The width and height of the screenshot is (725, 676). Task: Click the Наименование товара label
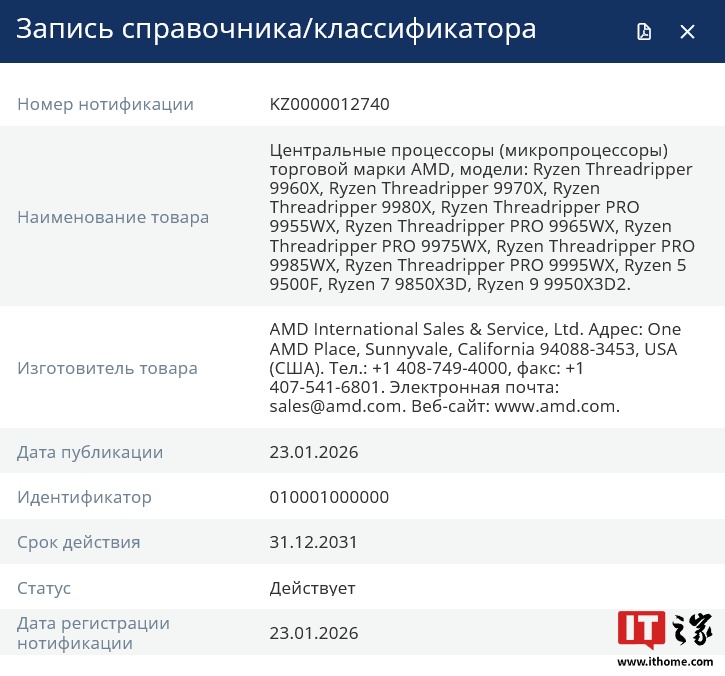coord(113,217)
